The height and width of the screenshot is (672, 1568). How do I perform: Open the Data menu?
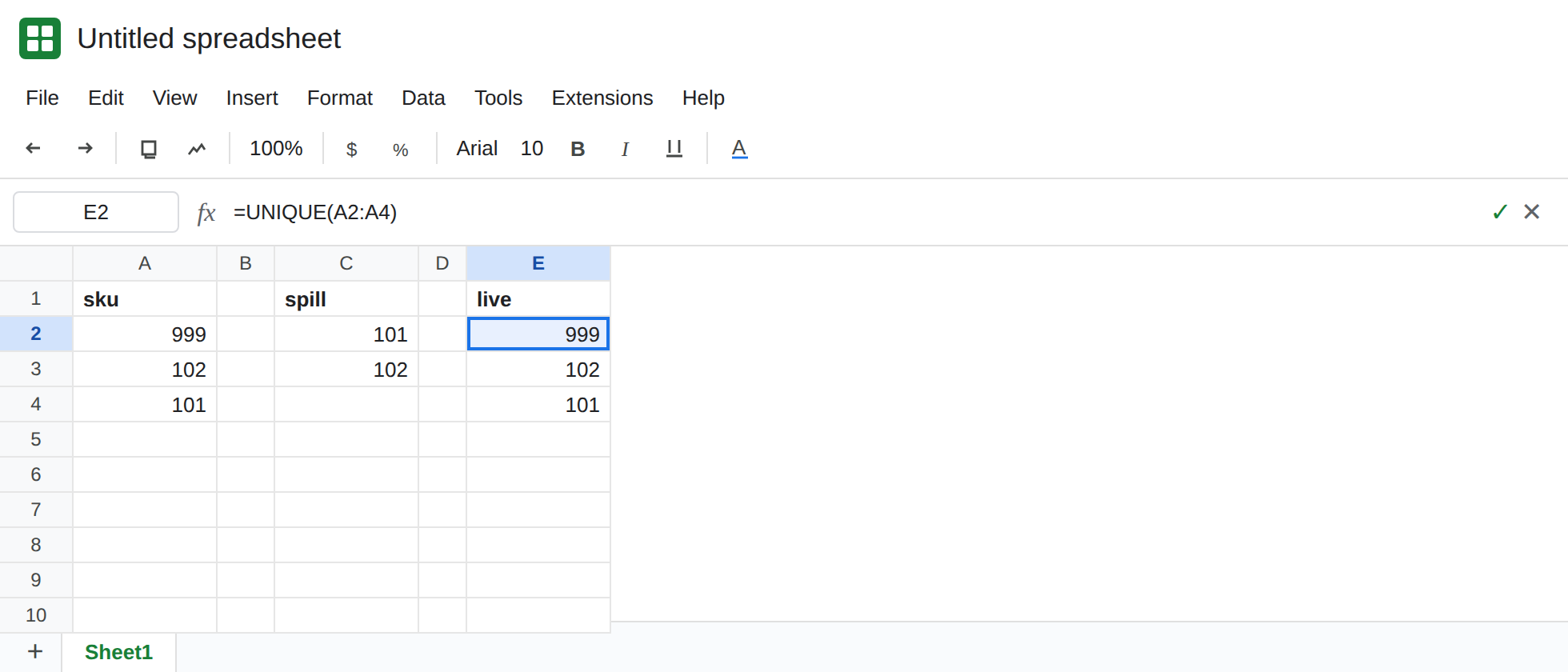coord(423,98)
